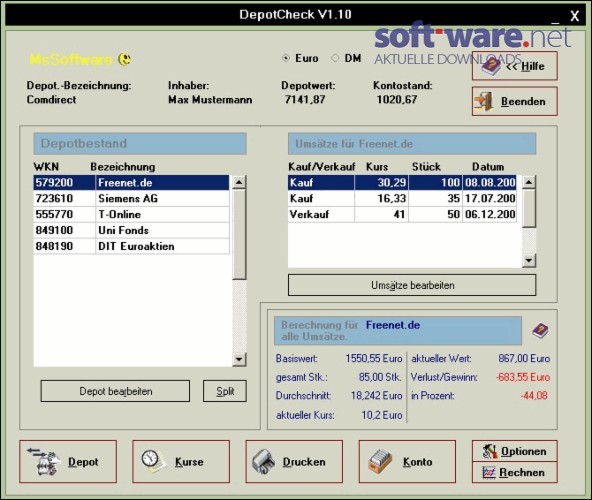Click WKN cell 579200
This screenshot has height=500, width=592.
(x=64, y=183)
